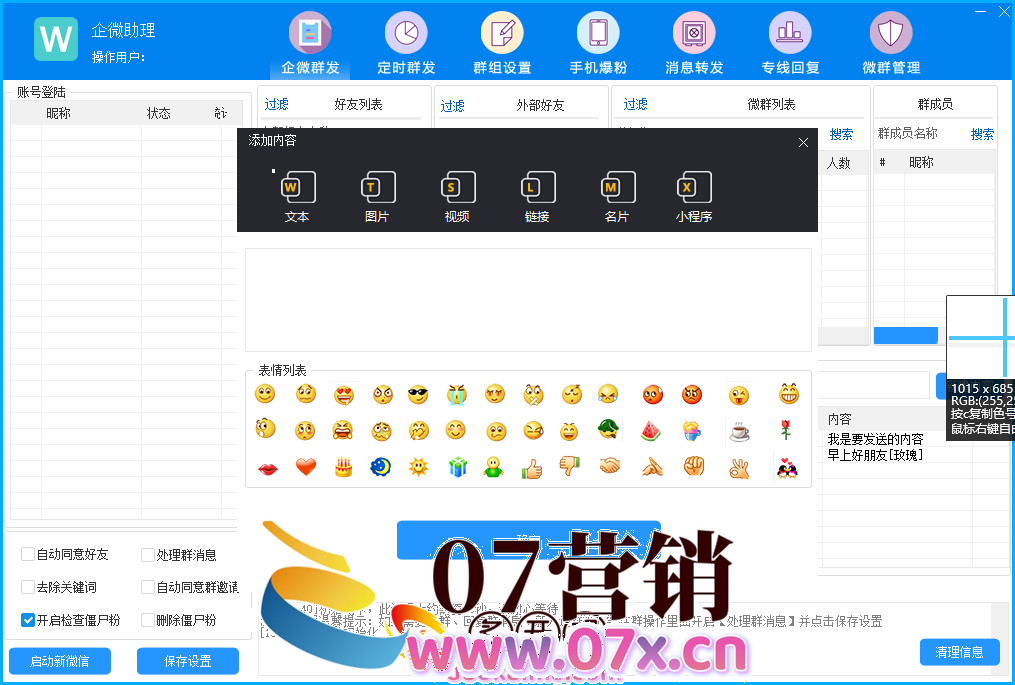Insert the toothy grin emoji
This screenshot has width=1015, height=685.
[x=788, y=393]
